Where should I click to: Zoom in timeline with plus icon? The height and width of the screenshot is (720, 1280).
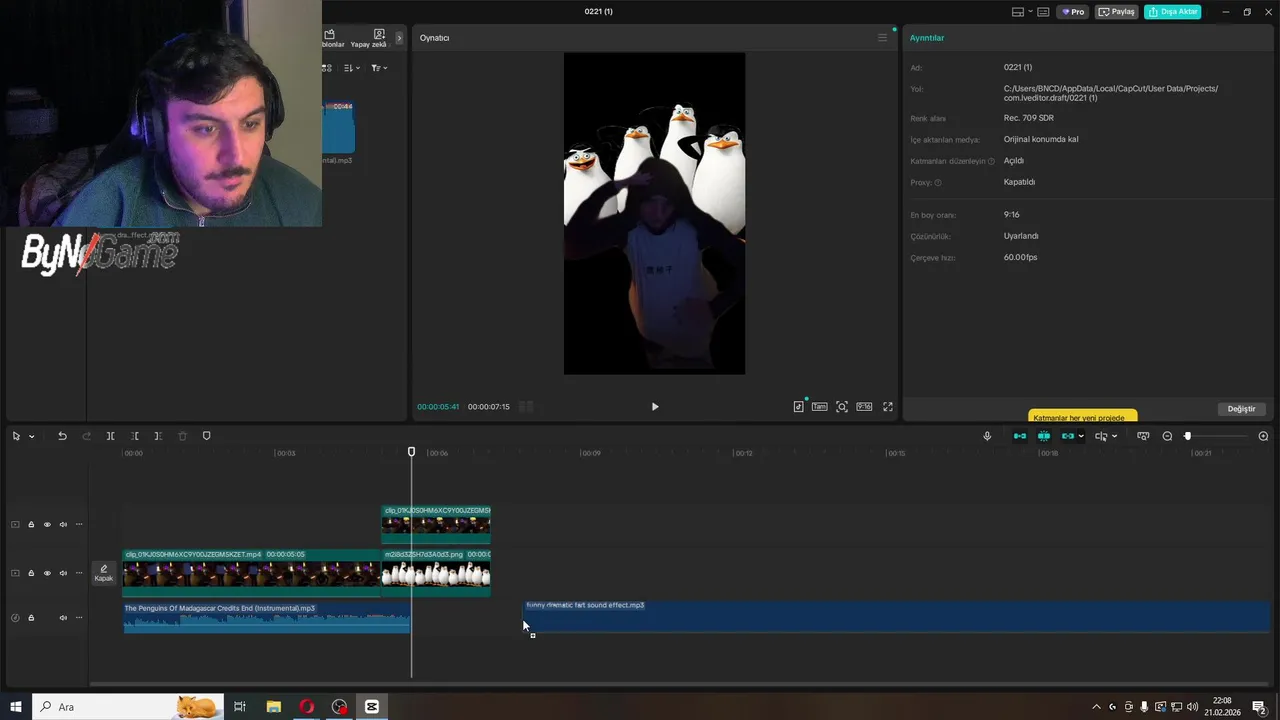point(1263,436)
